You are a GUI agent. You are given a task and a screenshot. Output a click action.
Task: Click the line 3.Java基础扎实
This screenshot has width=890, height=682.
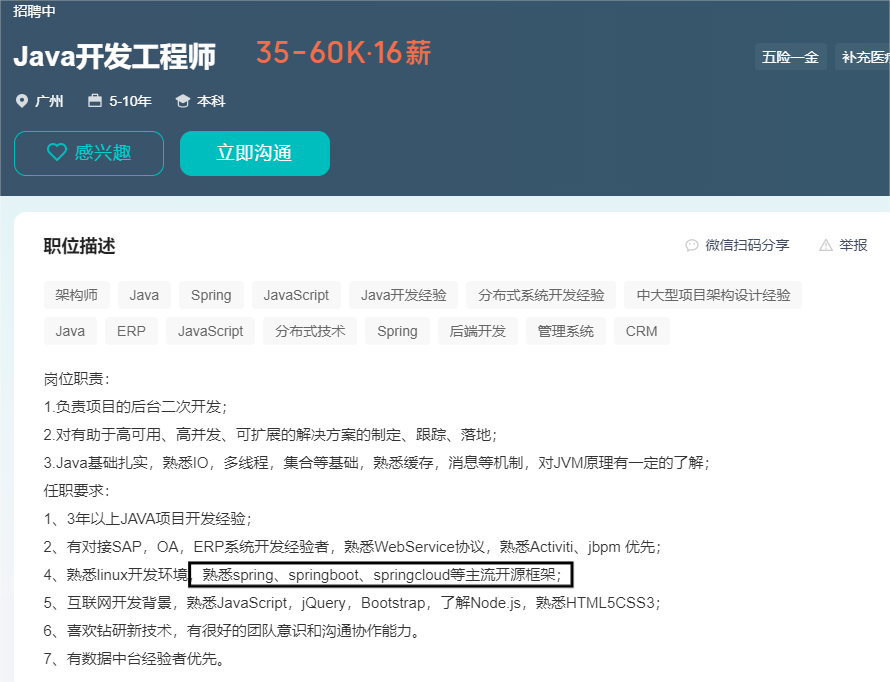click(x=376, y=463)
